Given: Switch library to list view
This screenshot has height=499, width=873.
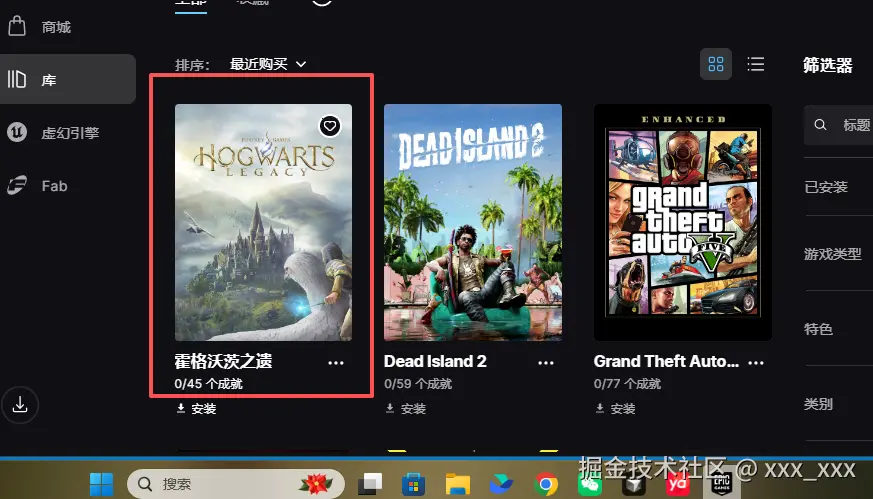Looking at the screenshot, I should (x=756, y=64).
